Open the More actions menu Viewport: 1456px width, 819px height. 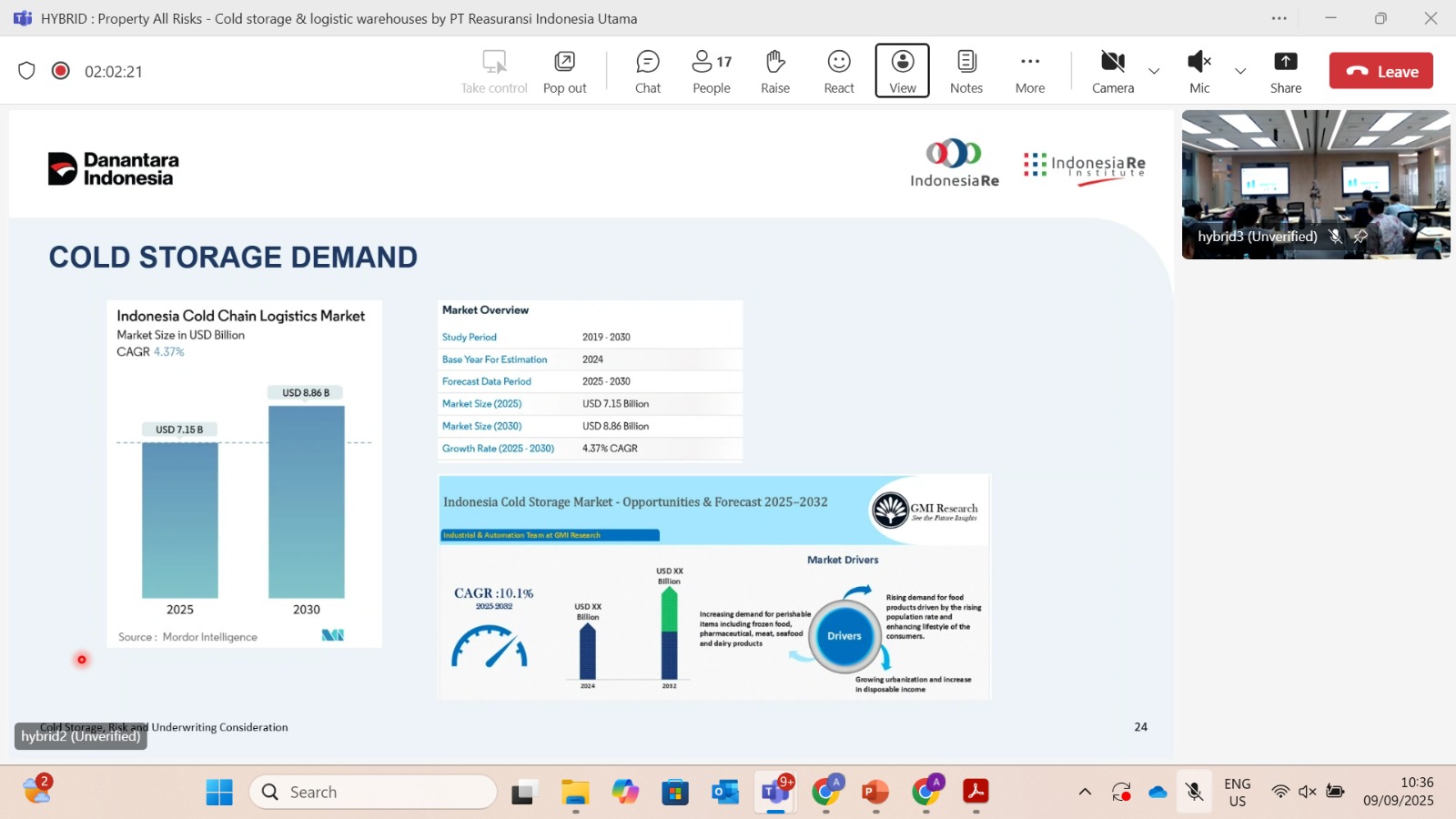pos(1029,71)
